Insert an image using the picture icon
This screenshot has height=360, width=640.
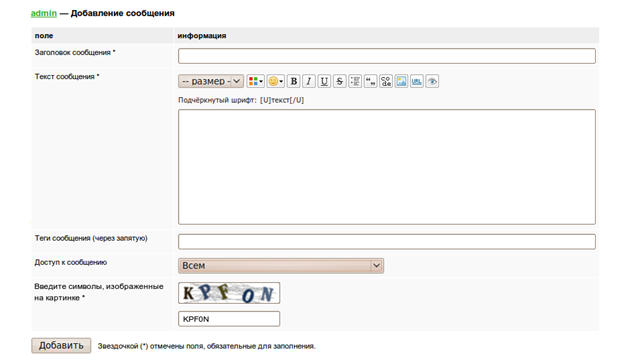401,81
